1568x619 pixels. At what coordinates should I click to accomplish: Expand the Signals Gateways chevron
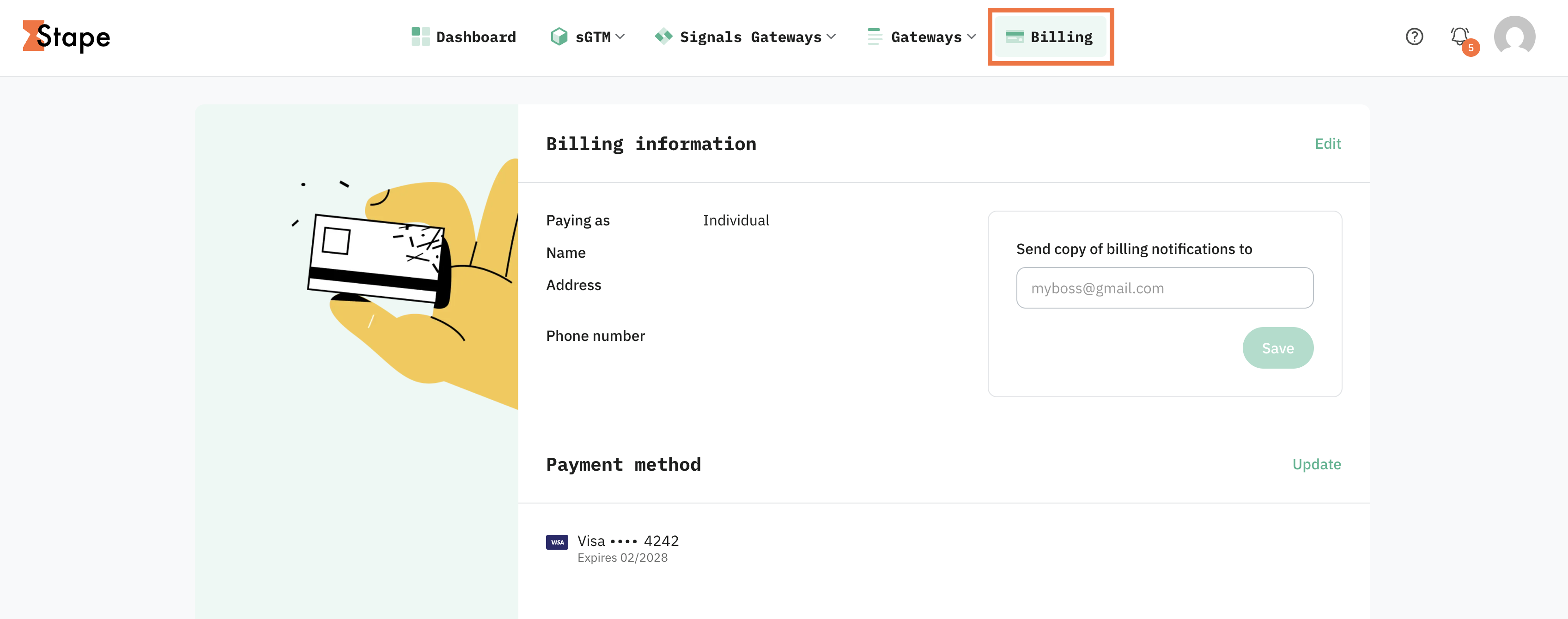(x=832, y=36)
